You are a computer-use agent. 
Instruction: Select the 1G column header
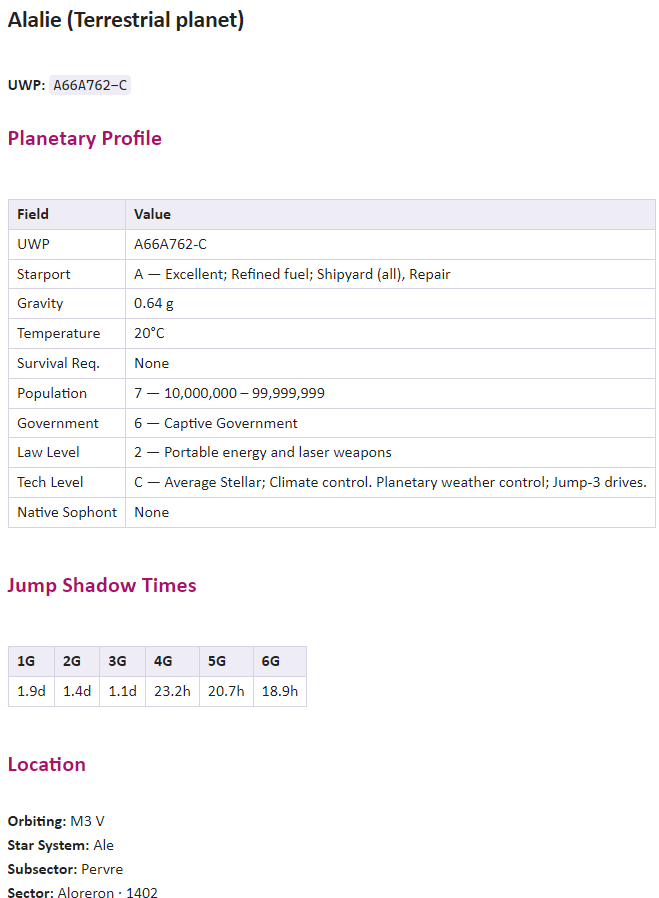(31, 661)
